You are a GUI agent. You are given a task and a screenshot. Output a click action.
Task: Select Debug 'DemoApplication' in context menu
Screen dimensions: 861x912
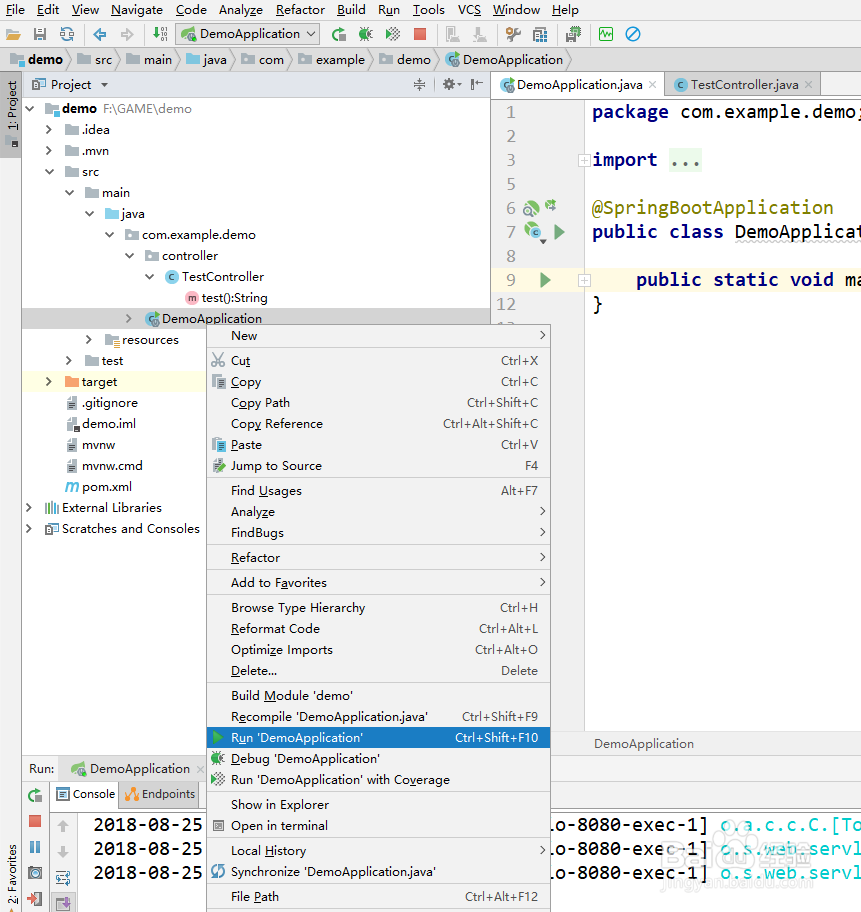pyautogui.click(x=378, y=758)
